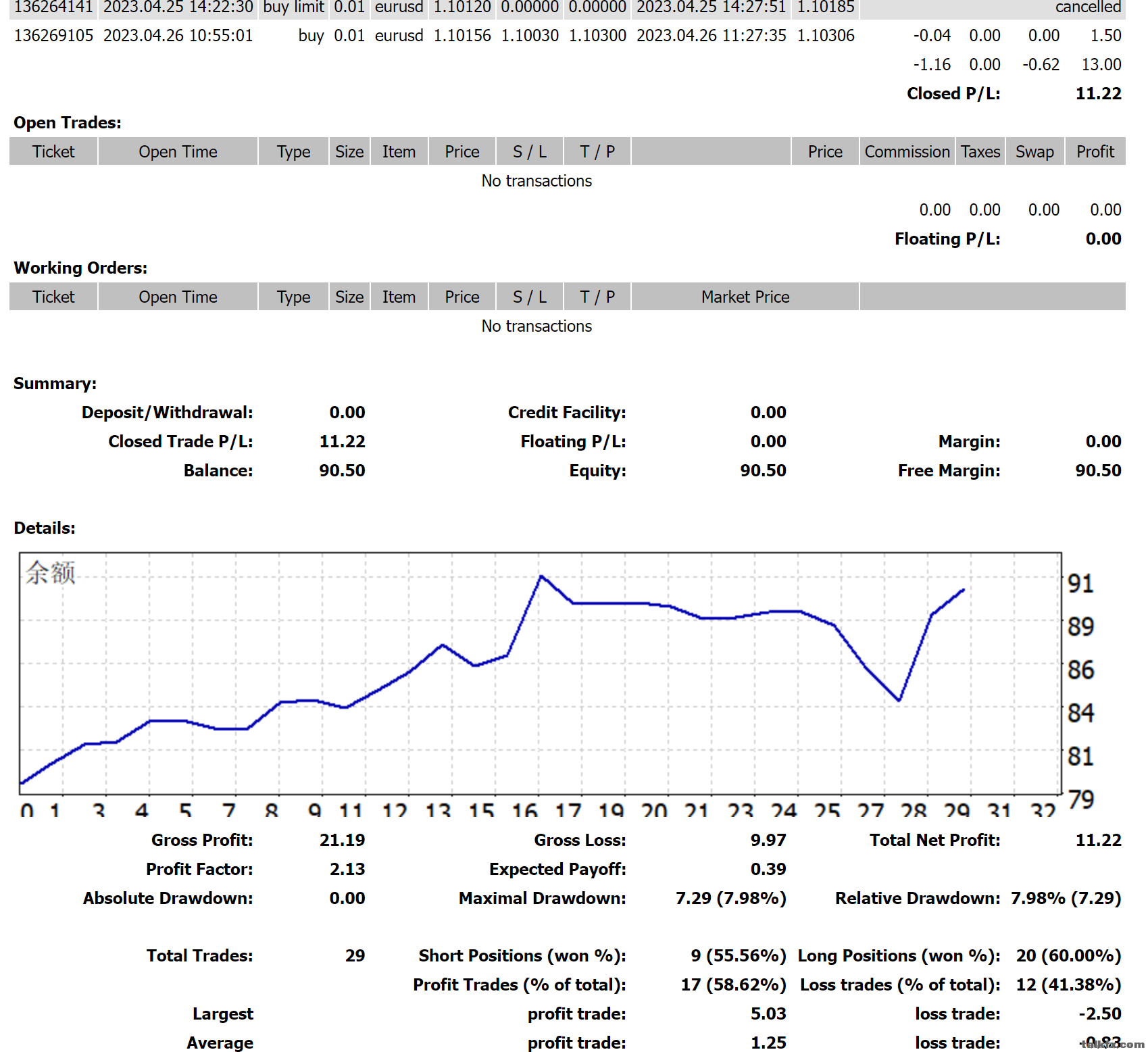Screen dimensions: 1148x1052
Task: Click the 1.10300 take profit value
Action: tap(597, 36)
